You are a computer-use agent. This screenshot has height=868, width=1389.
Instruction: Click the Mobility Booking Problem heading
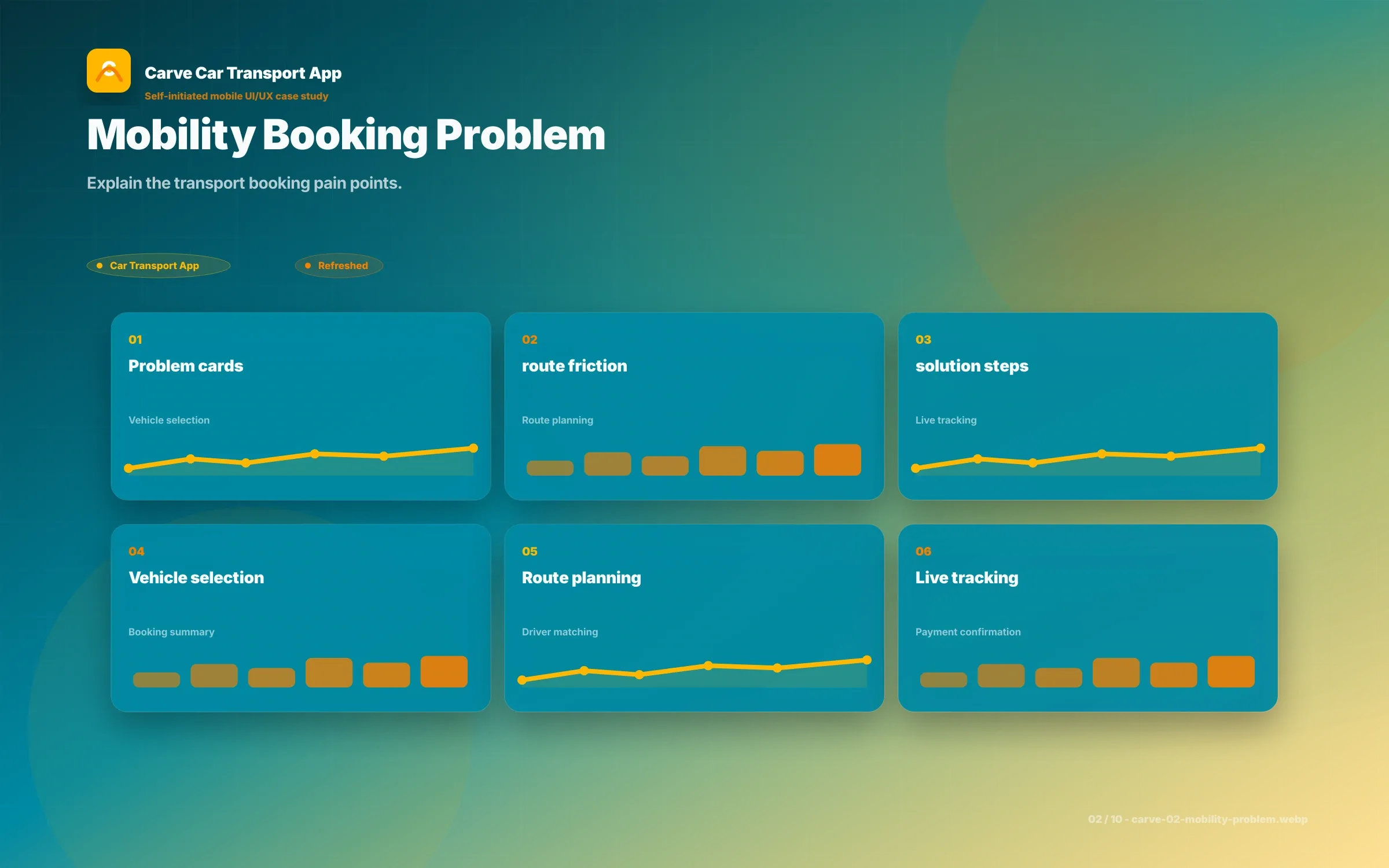pyautogui.click(x=346, y=135)
